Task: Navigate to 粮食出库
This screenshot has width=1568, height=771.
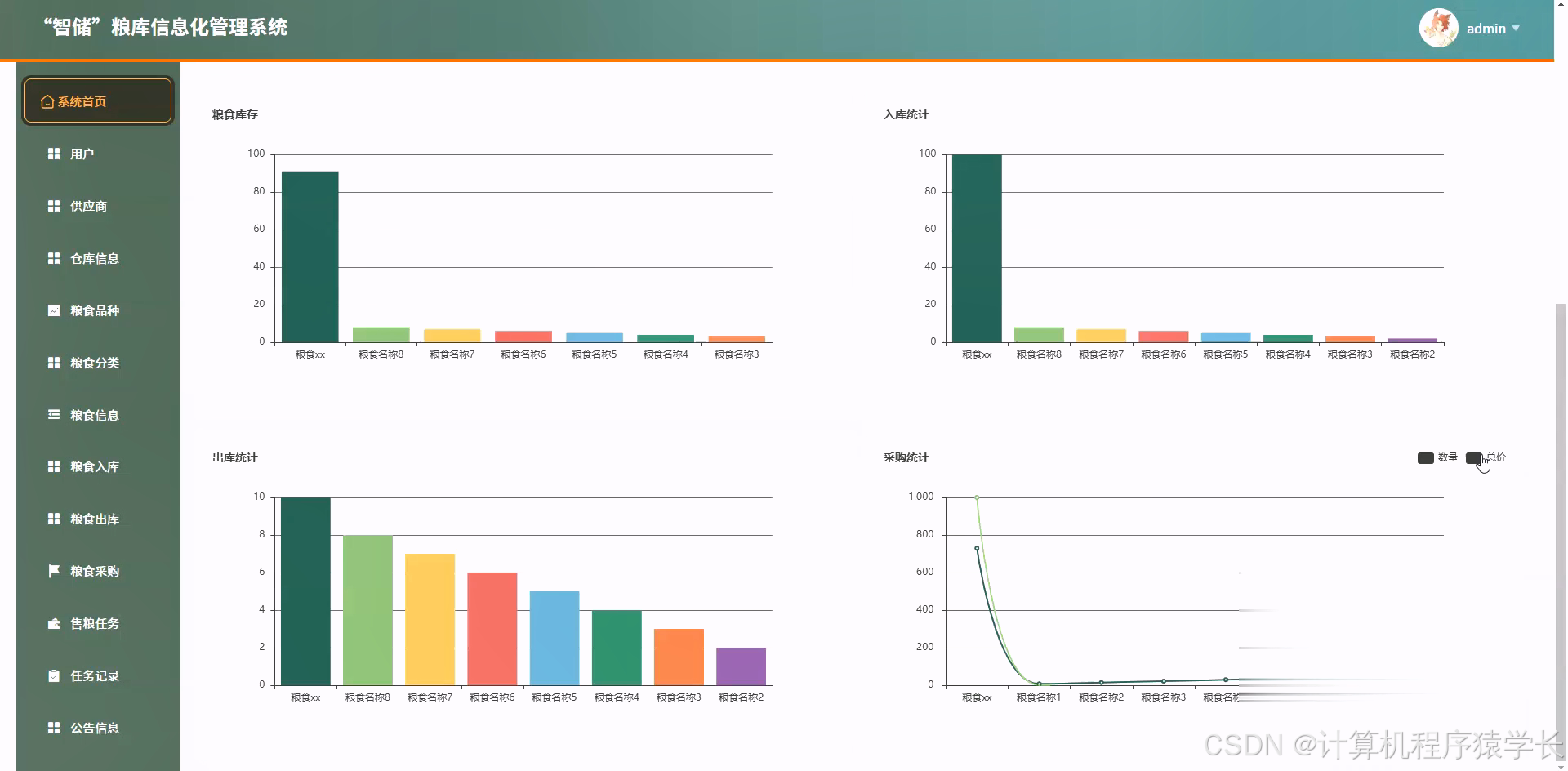Action: tap(98, 519)
